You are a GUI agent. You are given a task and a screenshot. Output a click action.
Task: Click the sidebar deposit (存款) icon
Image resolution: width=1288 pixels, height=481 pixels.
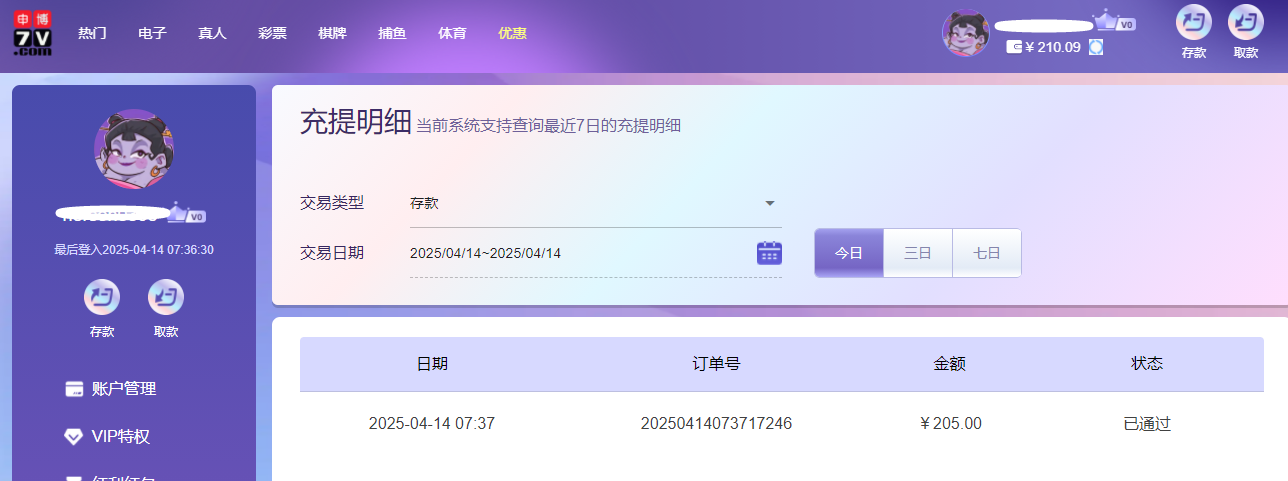[102, 298]
